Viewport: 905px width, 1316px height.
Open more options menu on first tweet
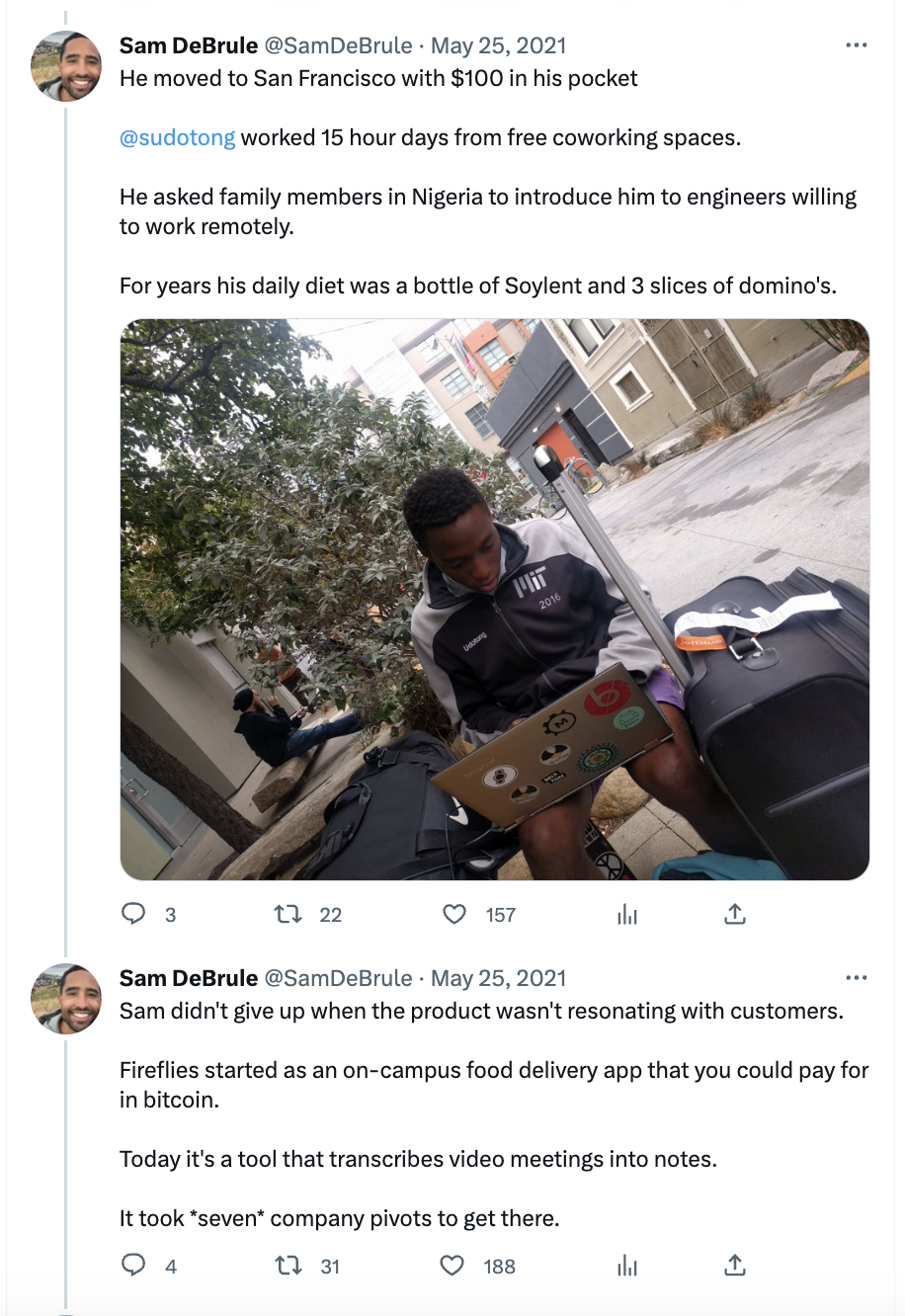point(856,45)
